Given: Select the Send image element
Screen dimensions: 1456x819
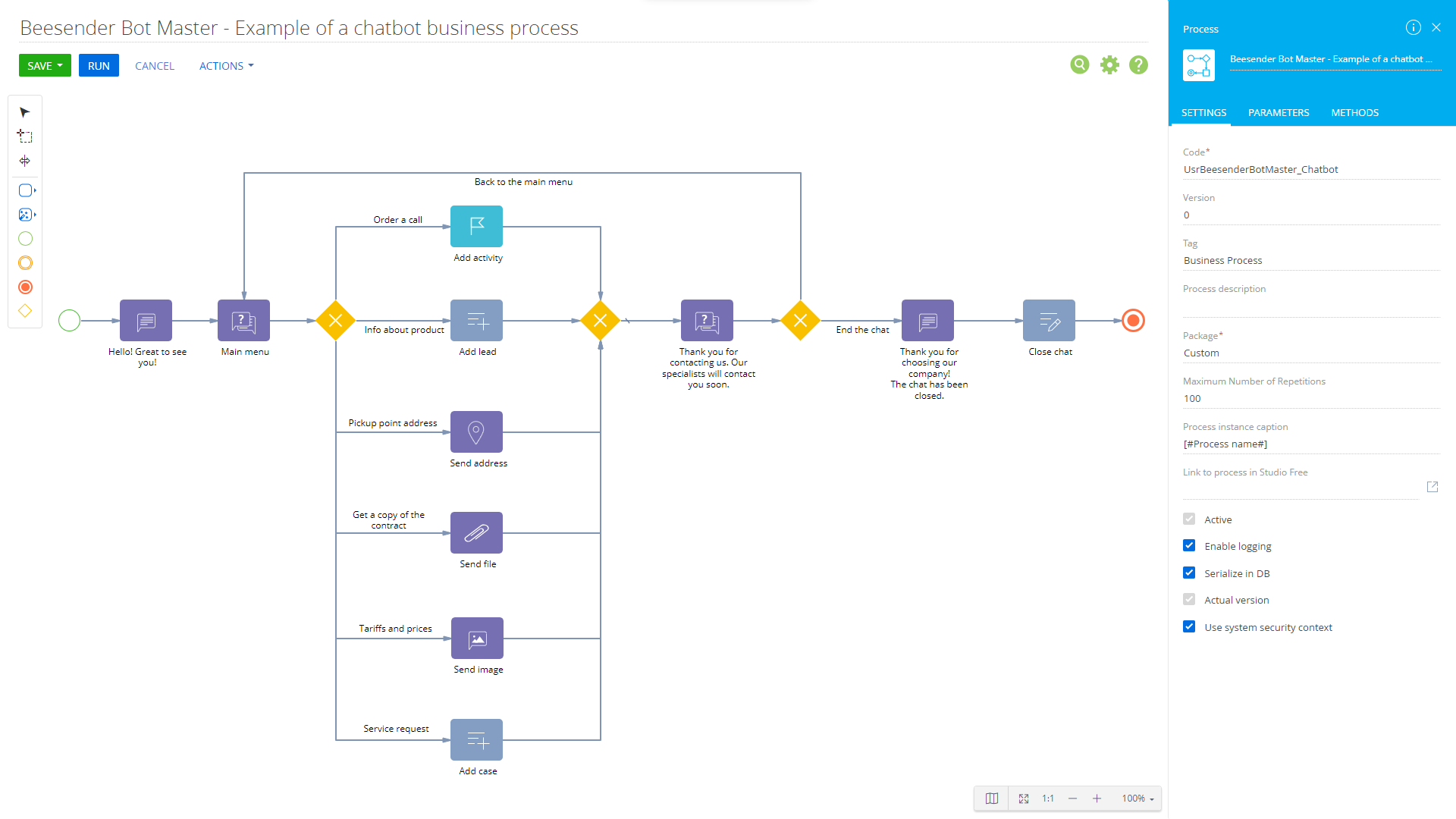Looking at the screenshot, I should coord(477,638).
